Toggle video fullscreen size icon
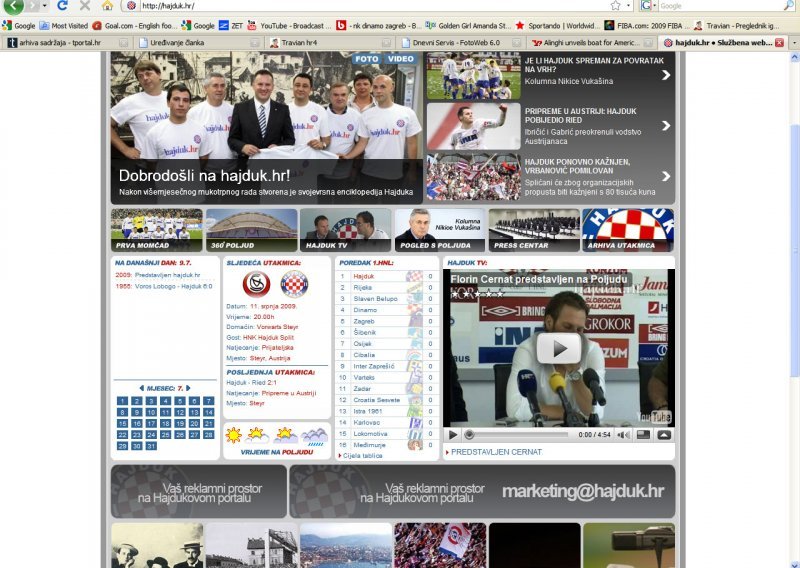This screenshot has height=568, width=800. point(643,435)
